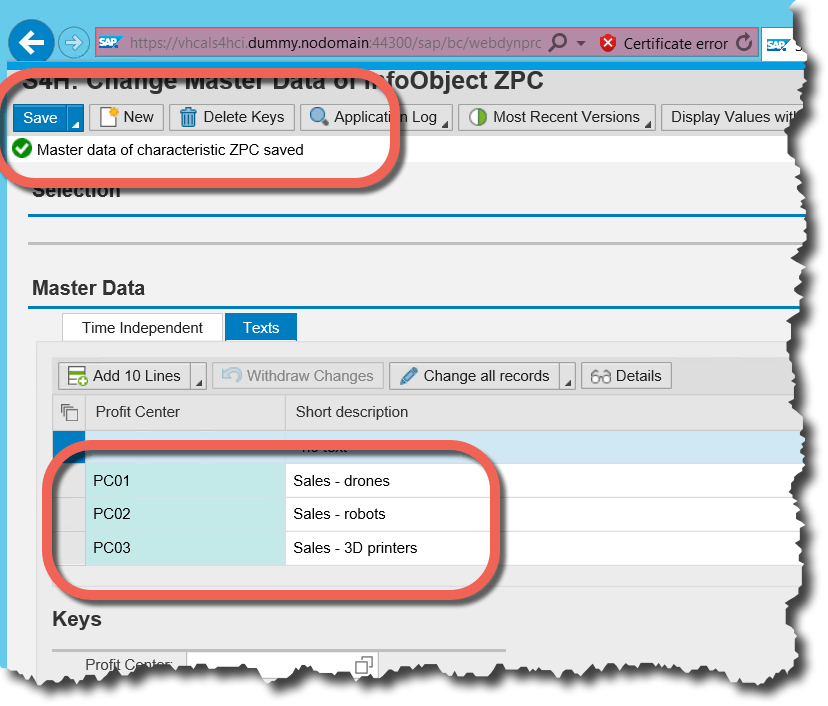Select the Texts tab
The width and height of the screenshot is (828, 706).
[x=261, y=328]
